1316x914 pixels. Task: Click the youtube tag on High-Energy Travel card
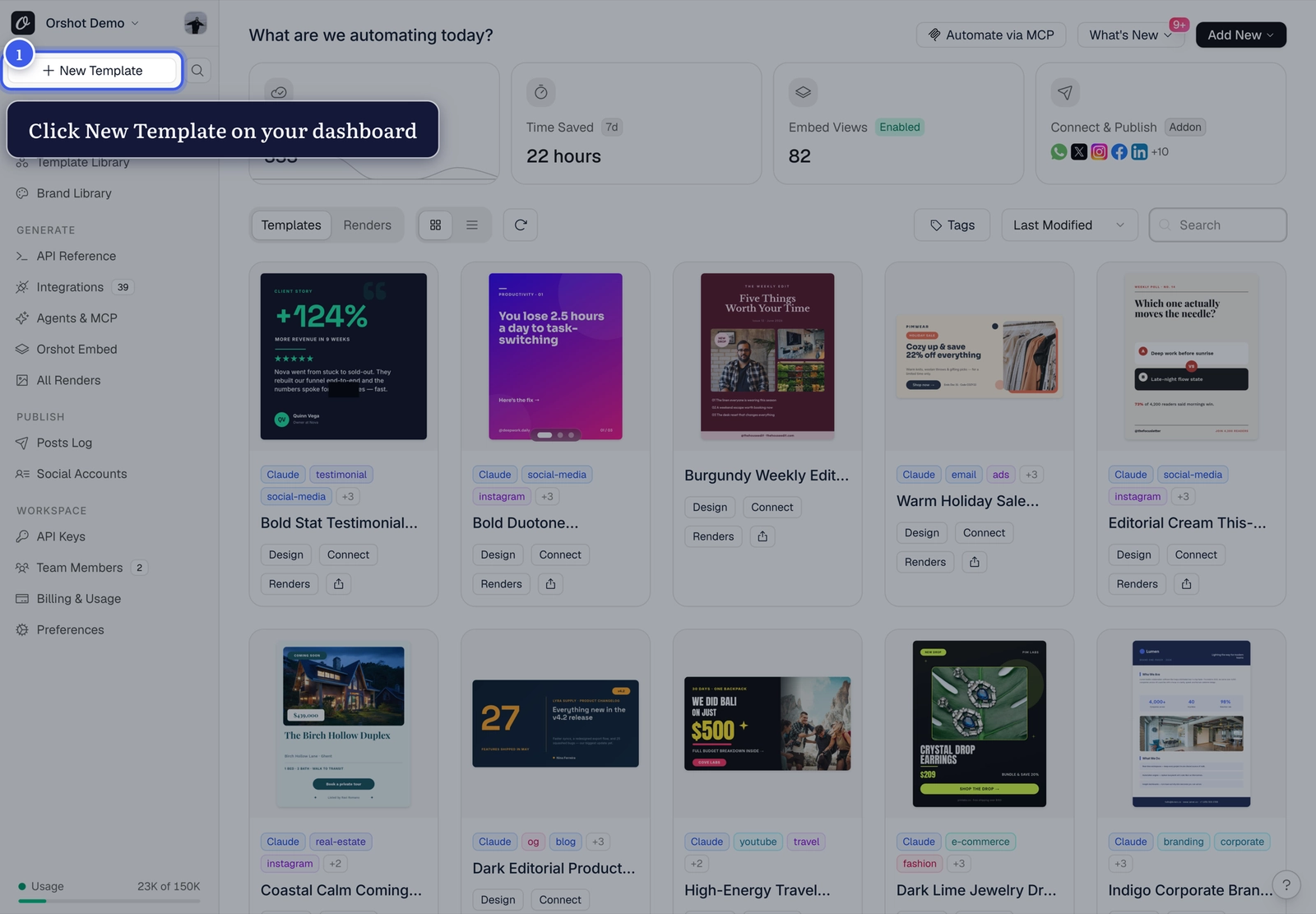tap(758, 842)
